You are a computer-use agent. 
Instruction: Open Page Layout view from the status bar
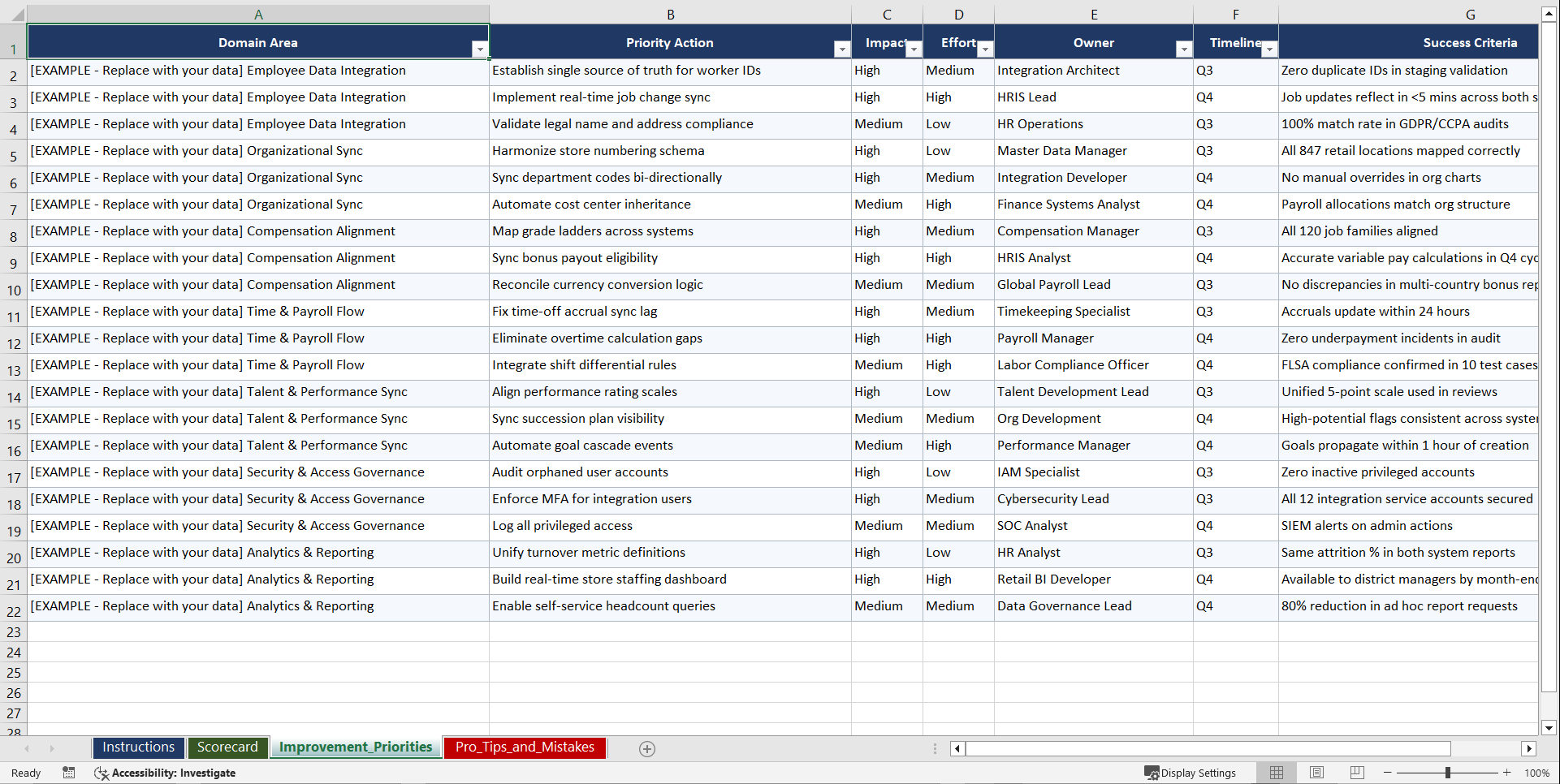(x=1316, y=773)
